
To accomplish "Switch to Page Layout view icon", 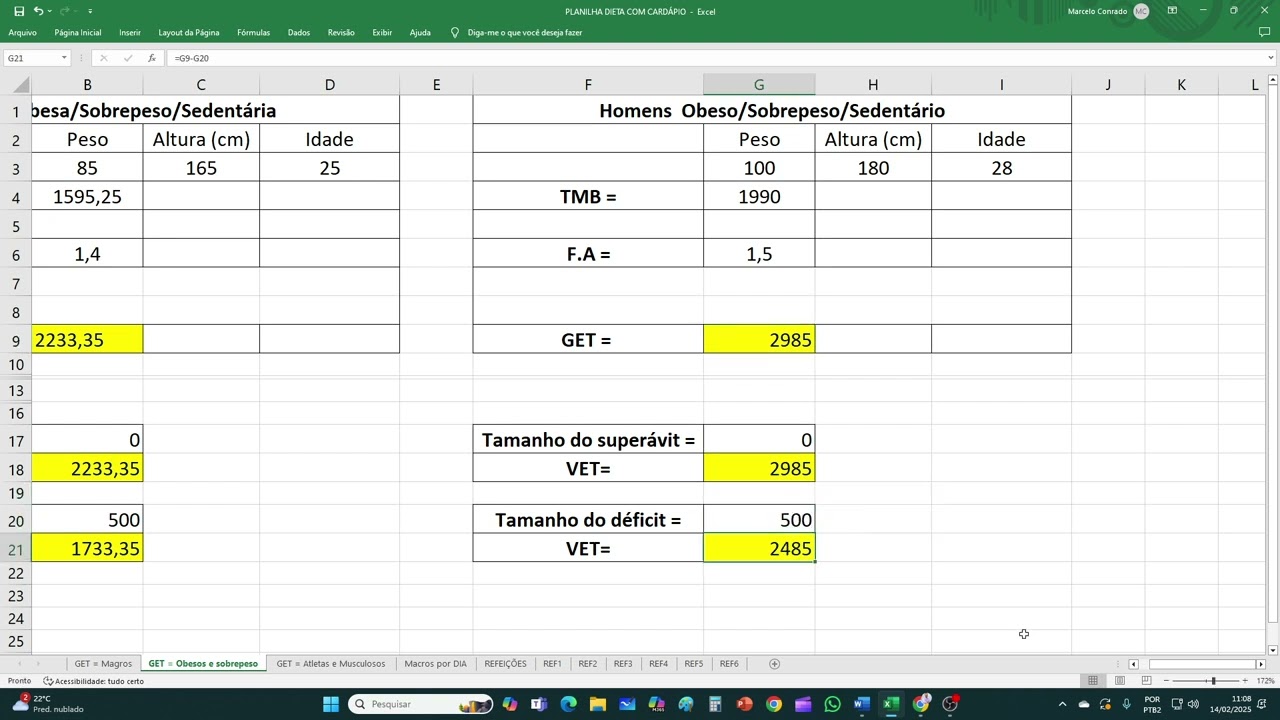I will (x=1120, y=681).
